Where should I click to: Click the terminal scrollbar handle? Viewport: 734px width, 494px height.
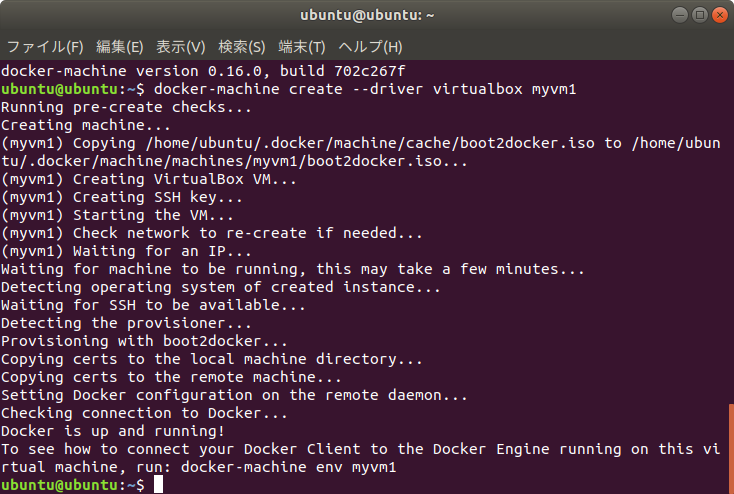(x=731, y=449)
